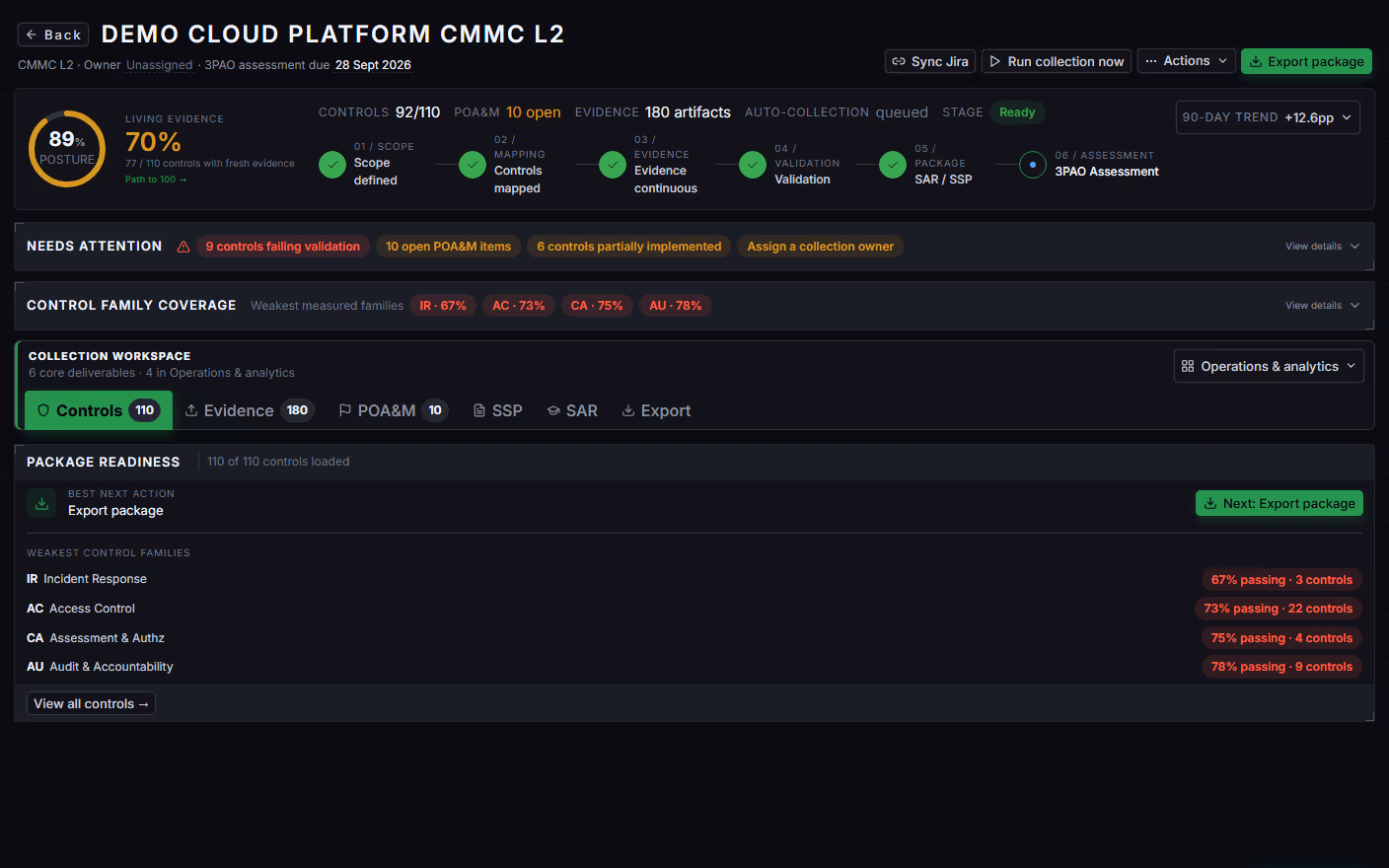Click the AU · 78% family chip

(675, 306)
